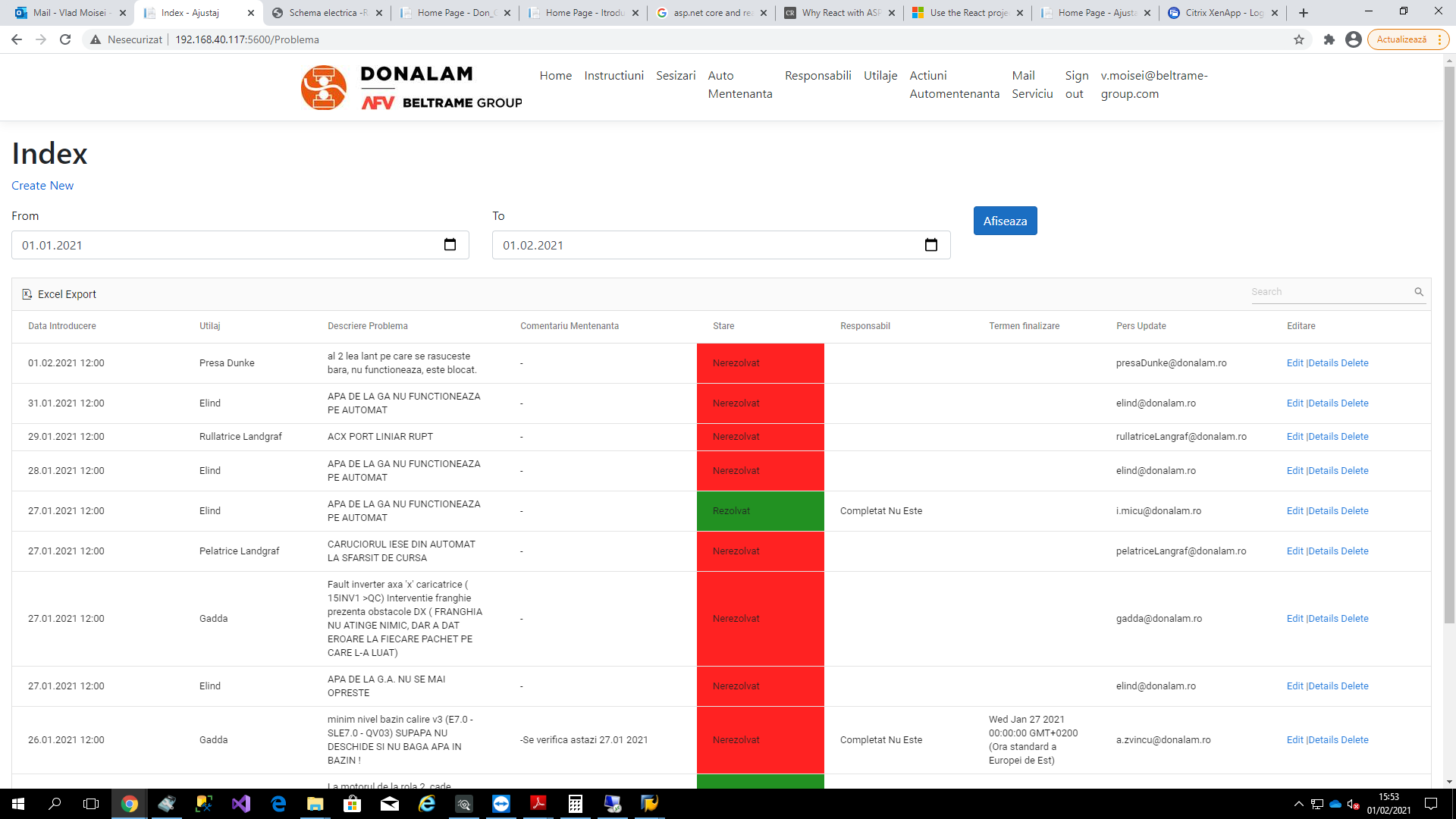This screenshot has height=819, width=1456.
Task: Sort by Utilaj column header
Action: (210, 326)
